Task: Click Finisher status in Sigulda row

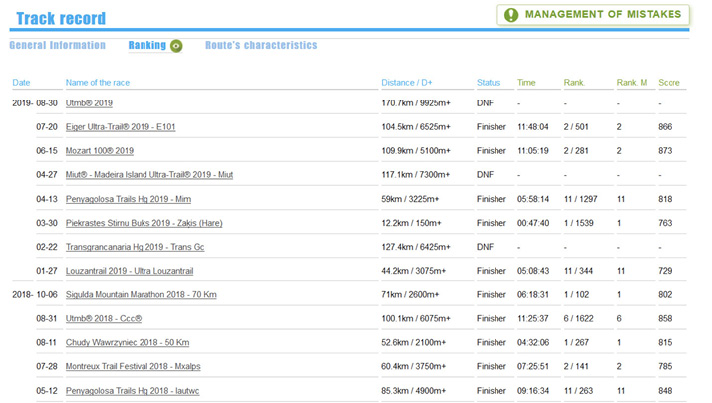Action: click(491, 295)
